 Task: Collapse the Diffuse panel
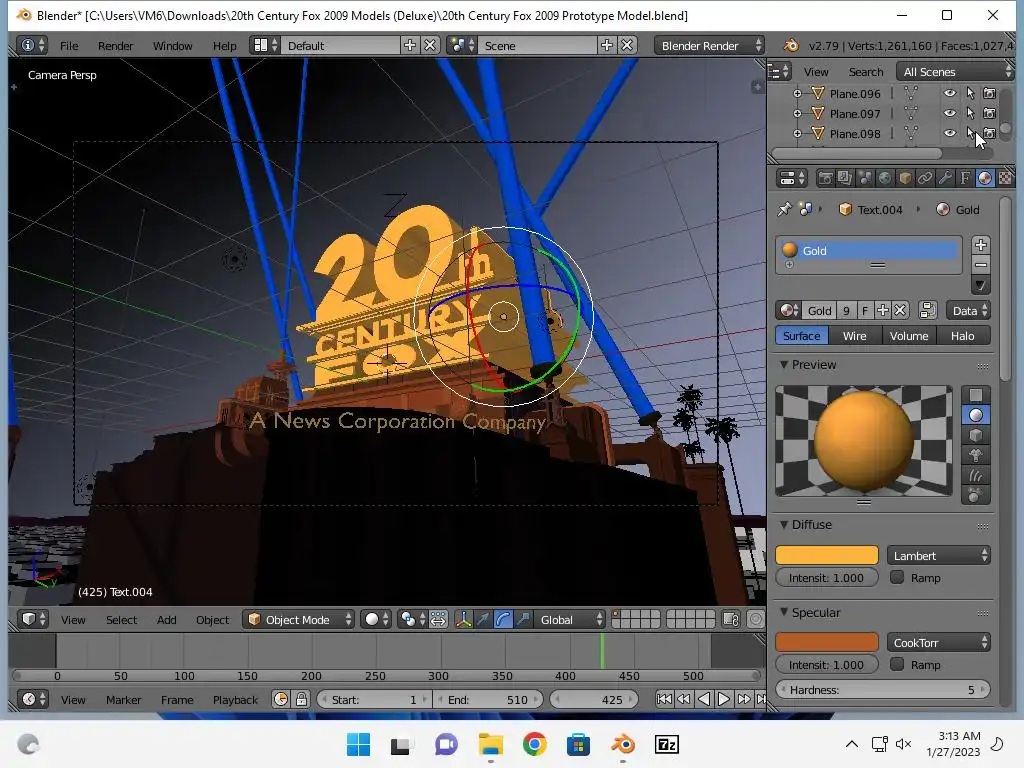(784, 524)
